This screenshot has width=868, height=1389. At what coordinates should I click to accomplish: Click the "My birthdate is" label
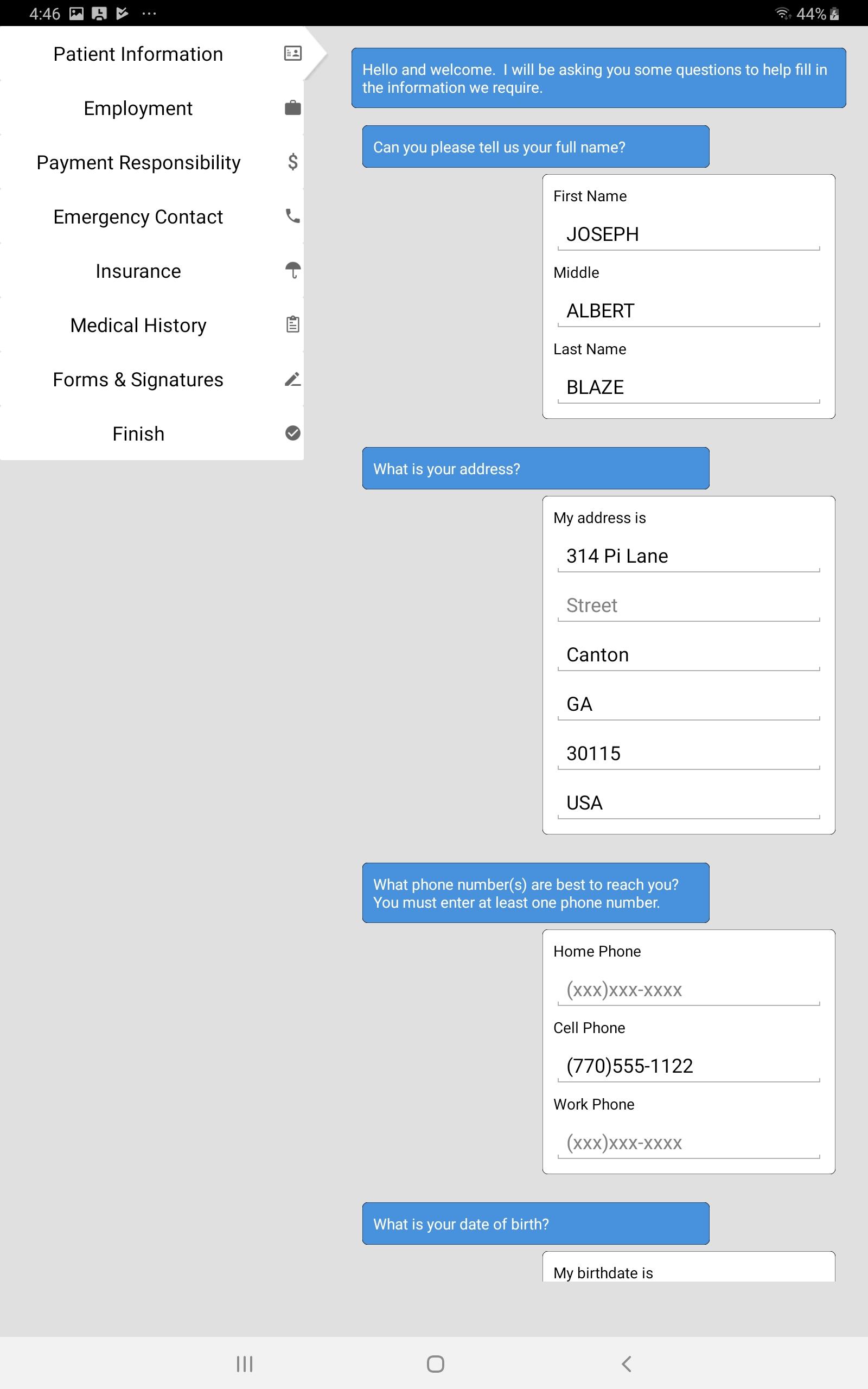[x=603, y=1273]
